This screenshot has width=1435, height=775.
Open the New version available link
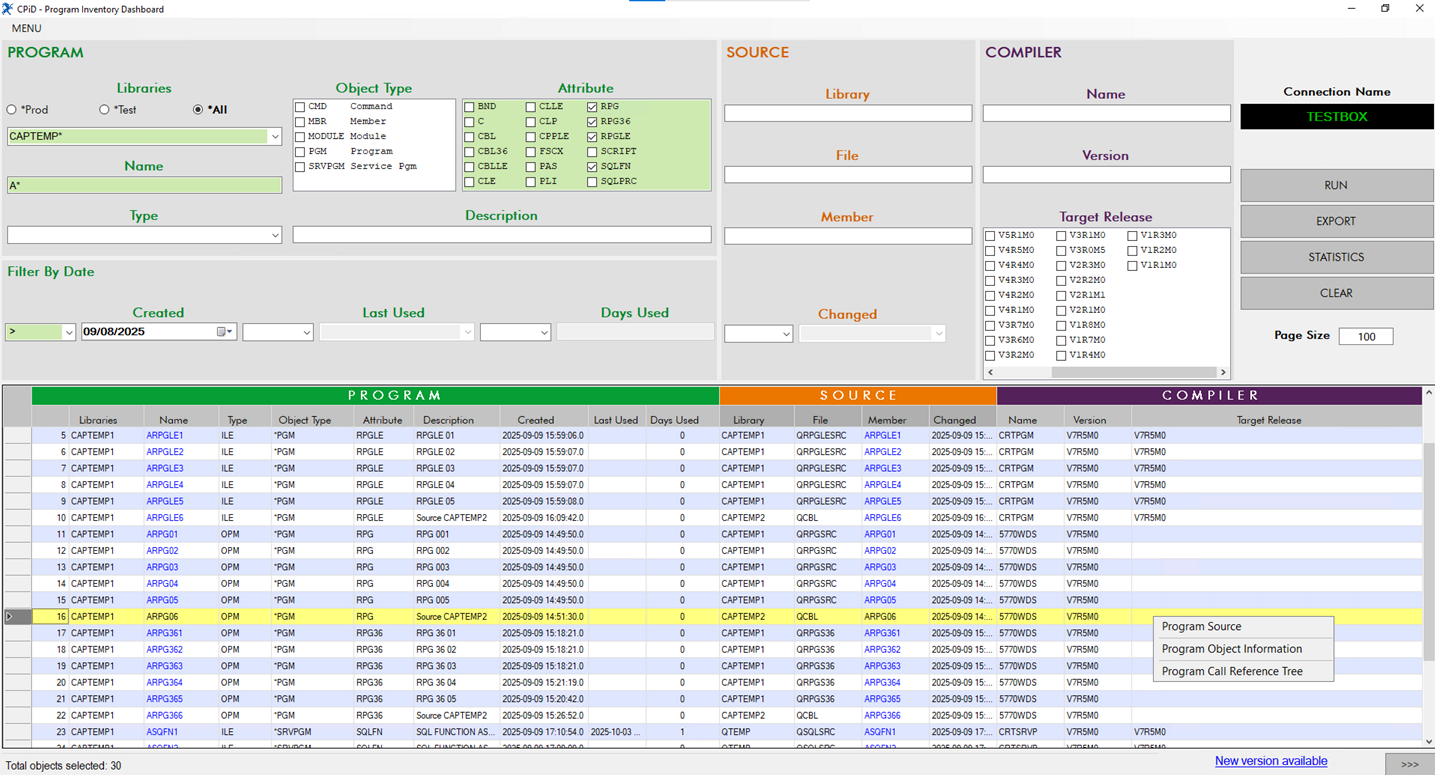click(x=1271, y=761)
